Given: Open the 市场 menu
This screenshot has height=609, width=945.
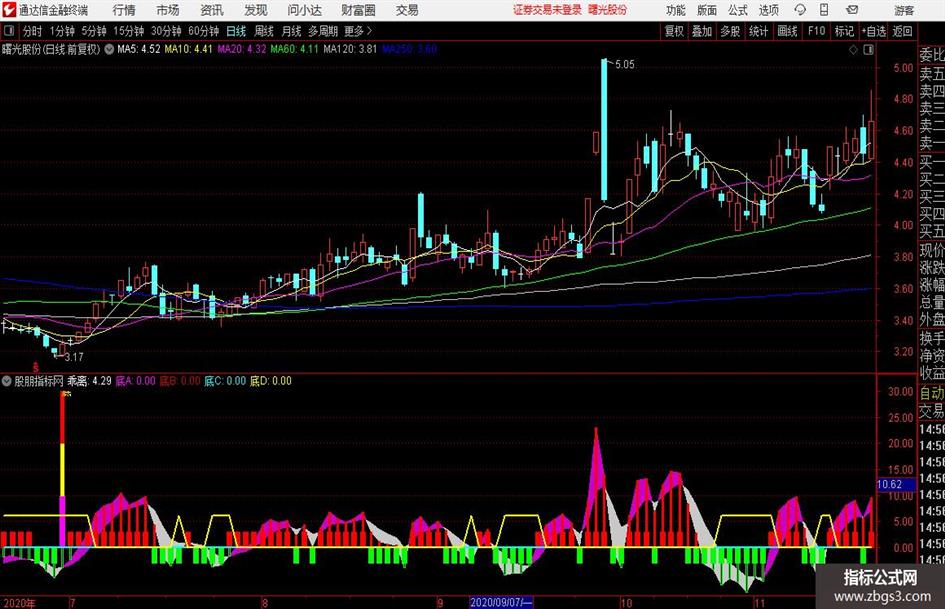Looking at the screenshot, I should (x=168, y=10).
